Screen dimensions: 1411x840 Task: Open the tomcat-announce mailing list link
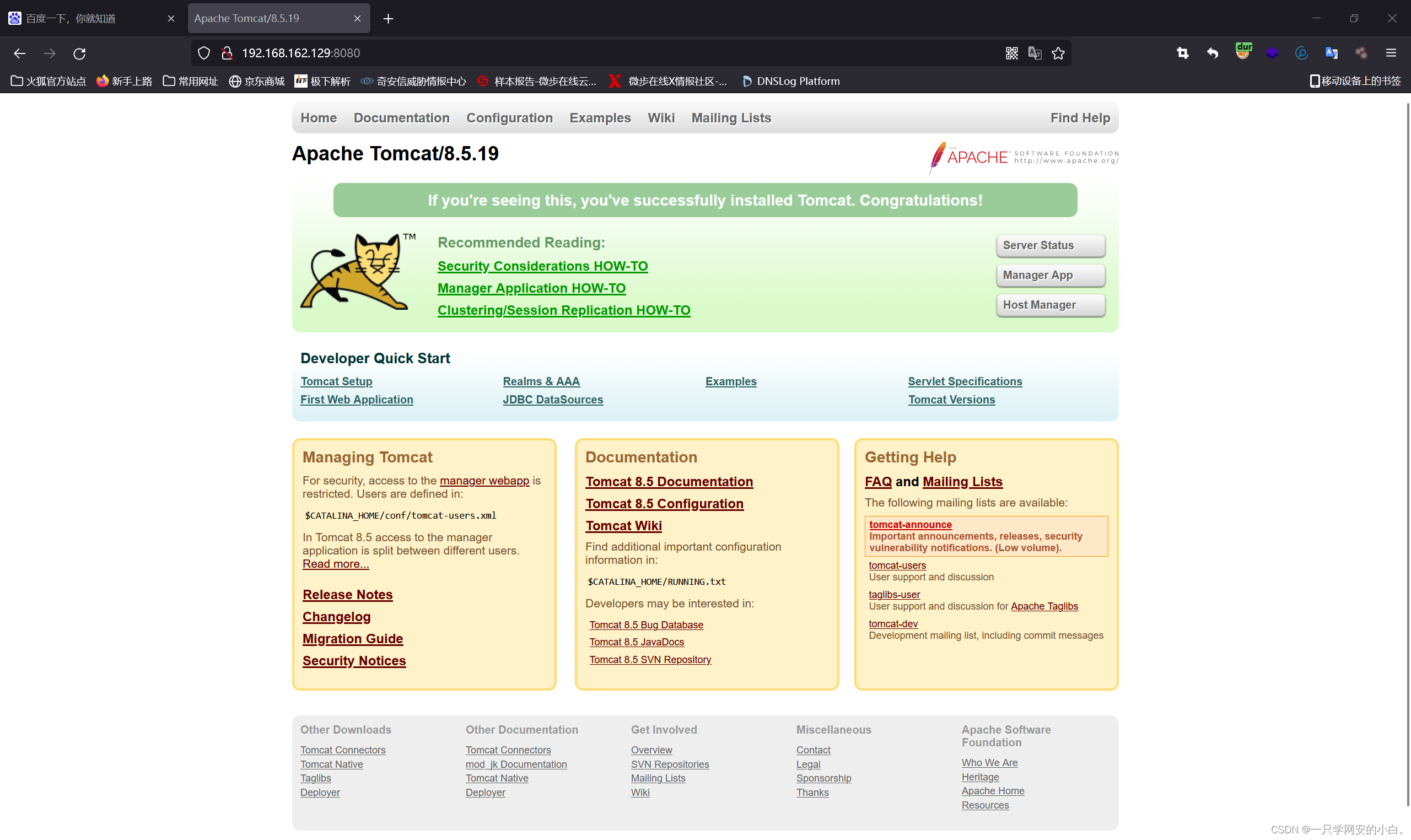[x=909, y=524]
